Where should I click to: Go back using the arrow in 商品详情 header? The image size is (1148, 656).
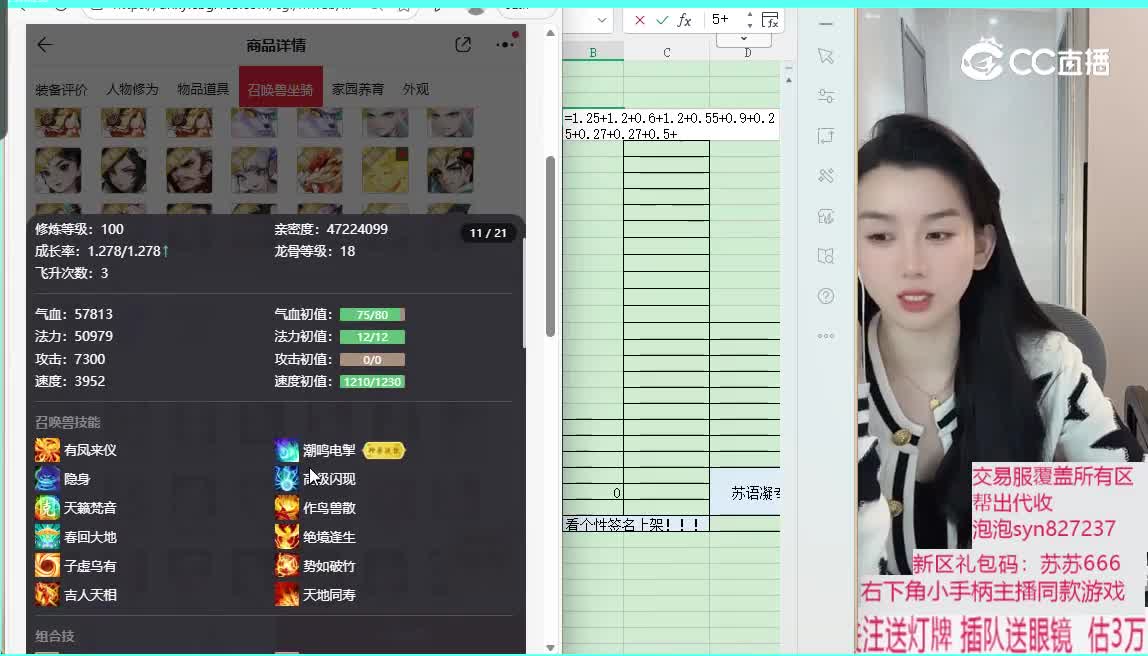tap(45, 45)
